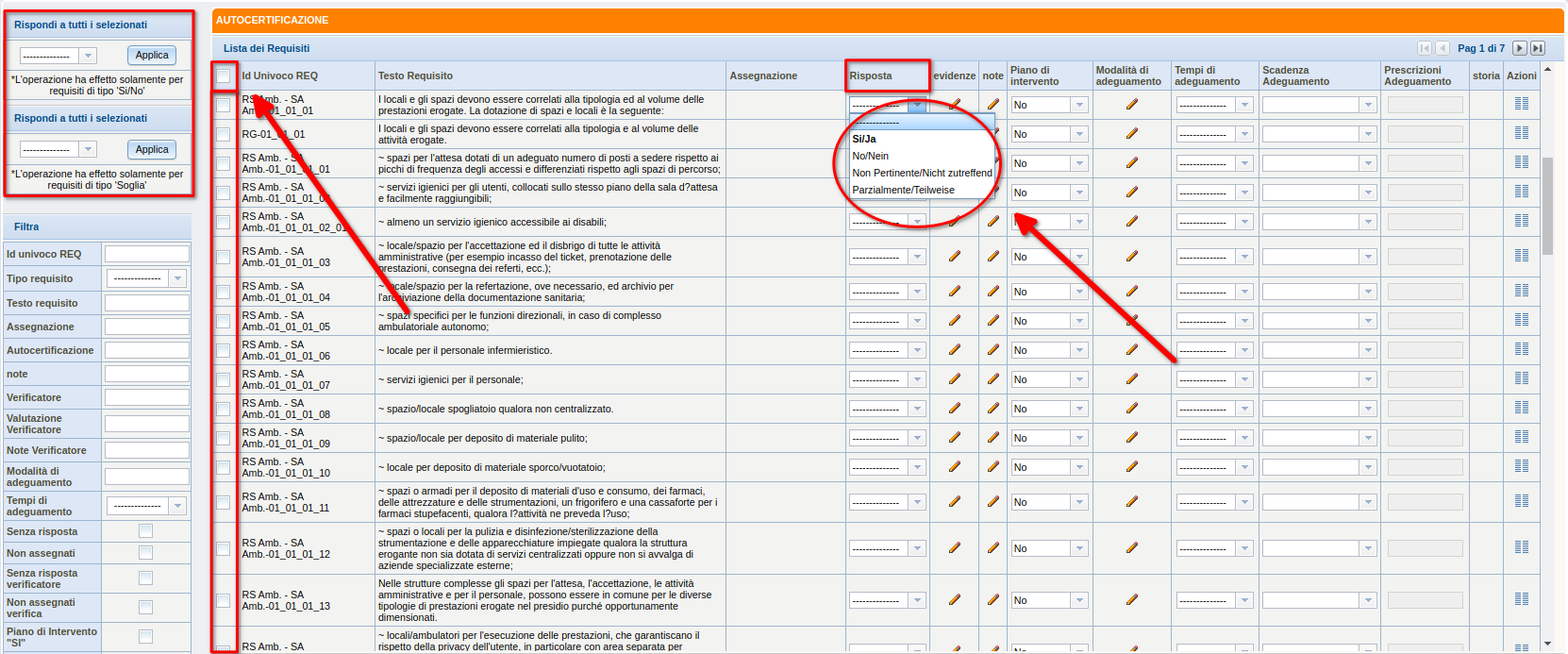Click Prescrizioni Adeguamento field for row Amb.-01_01_01_07
Screen dimensions: 1568x654
(x=1425, y=379)
